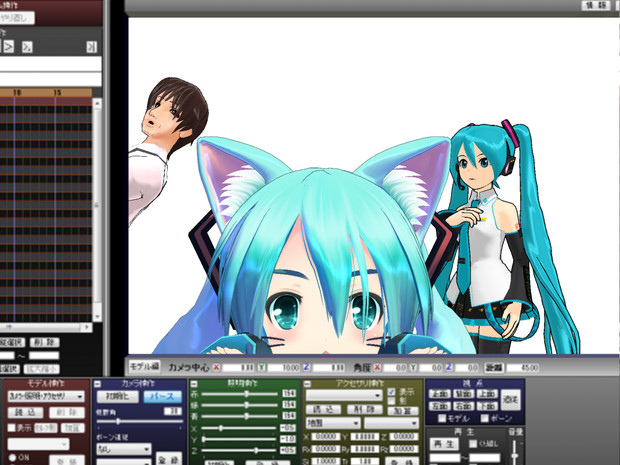The image size is (620, 465).
Task: Collapse the accessory operation panel with minus icon
Action: pos(308,384)
